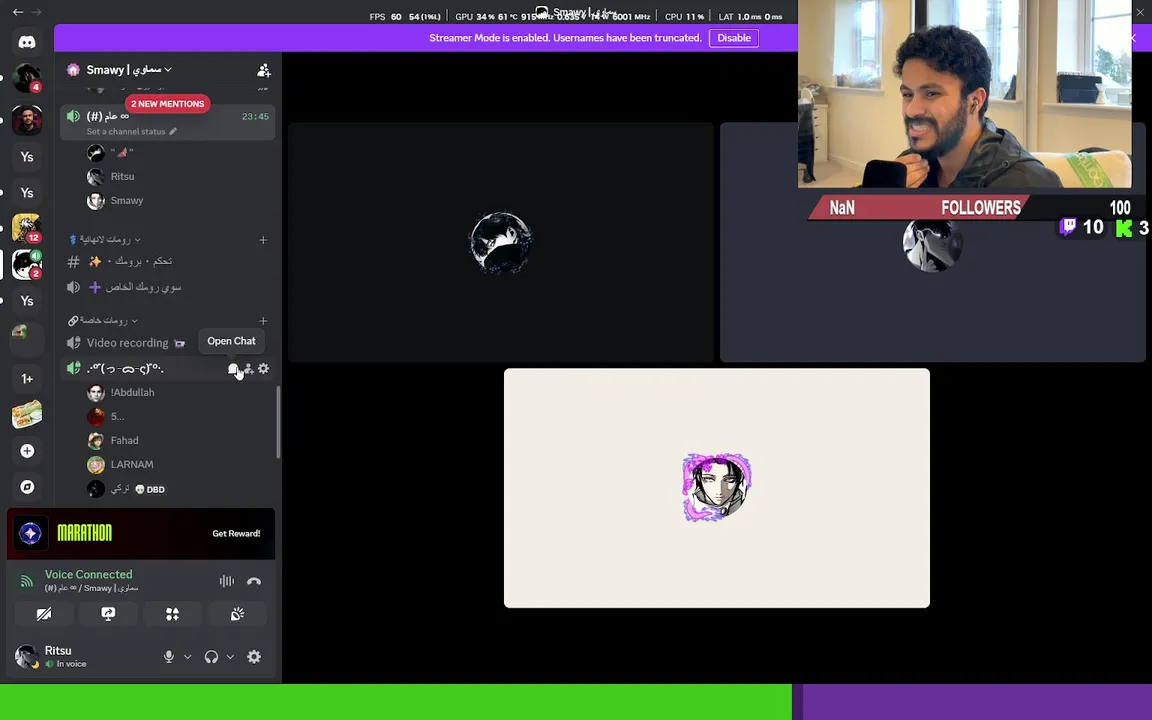This screenshot has height=720, width=1152.
Task: Open Smawy server name dropdown menu
Action: pyautogui.click(x=129, y=70)
